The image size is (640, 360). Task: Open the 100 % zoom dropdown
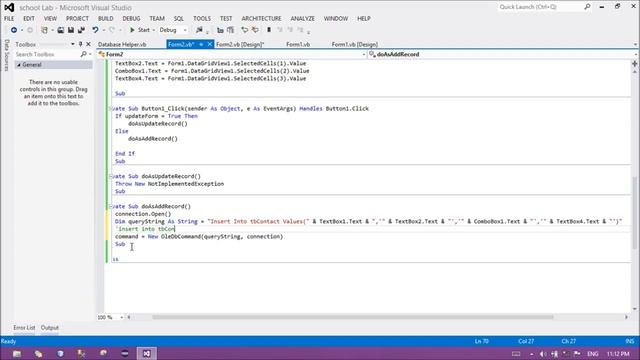[122, 317]
